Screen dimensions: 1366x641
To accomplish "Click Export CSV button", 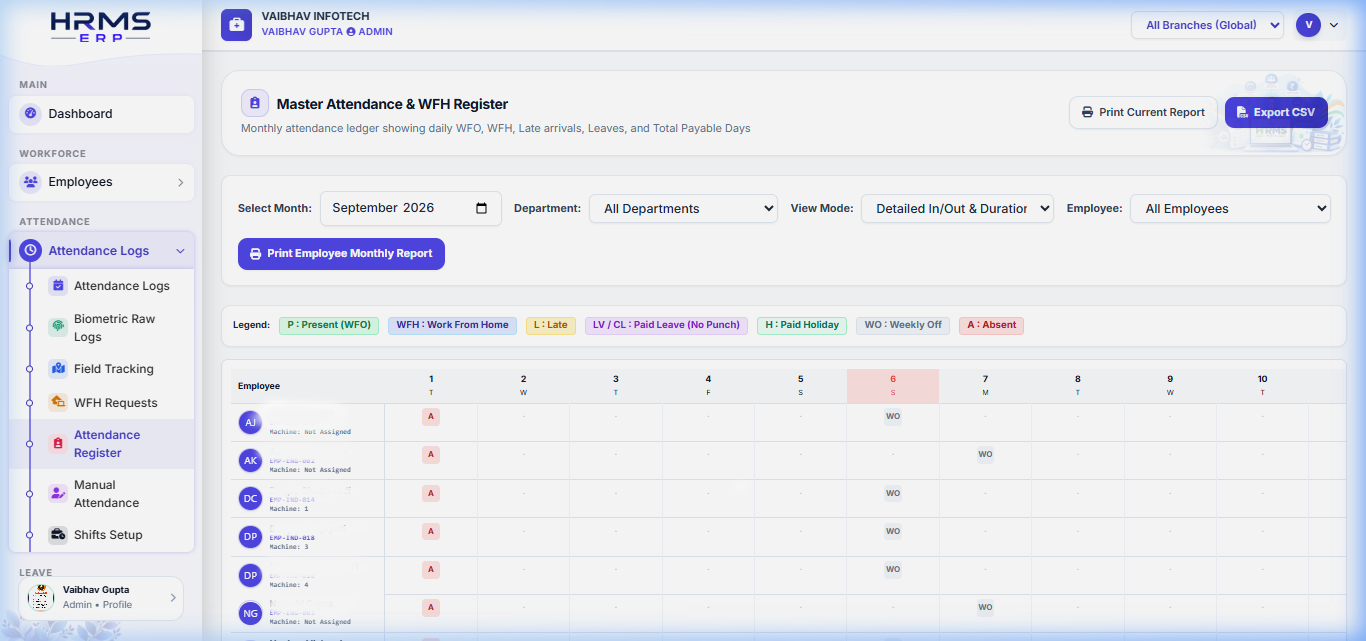I will tap(1276, 112).
